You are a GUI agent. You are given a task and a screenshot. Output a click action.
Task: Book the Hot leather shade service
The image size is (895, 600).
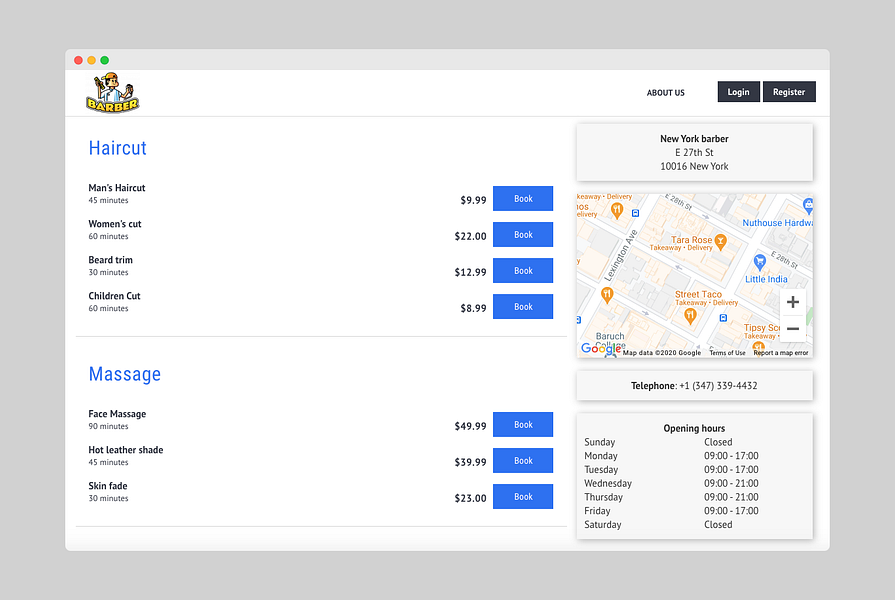point(523,461)
